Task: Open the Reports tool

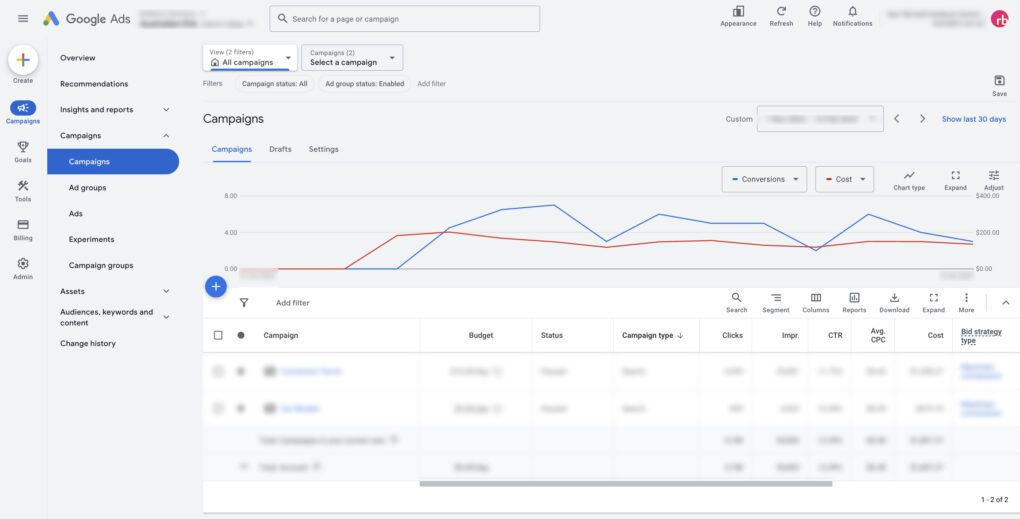Action: [x=854, y=302]
